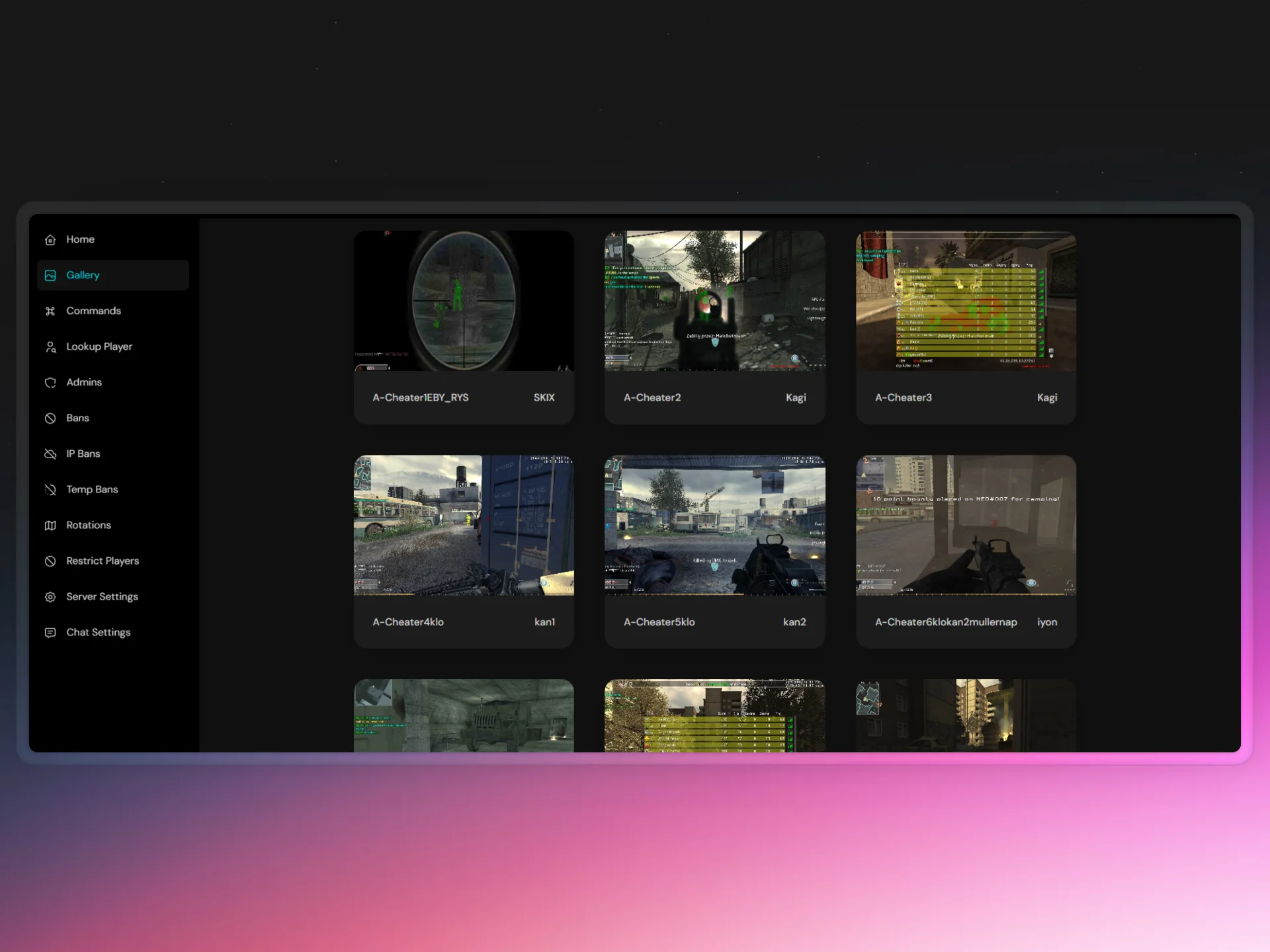Click the Chat Settings speech bubble icon
This screenshot has width=1270, height=952.
(51, 632)
